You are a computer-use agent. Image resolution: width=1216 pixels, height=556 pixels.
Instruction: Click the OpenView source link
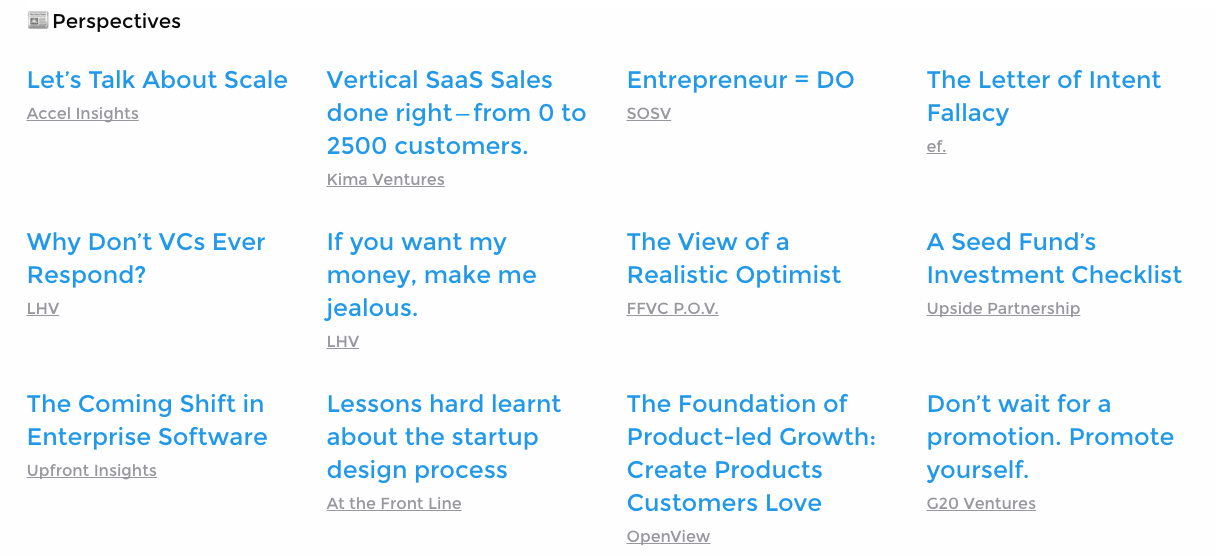(x=668, y=537)
